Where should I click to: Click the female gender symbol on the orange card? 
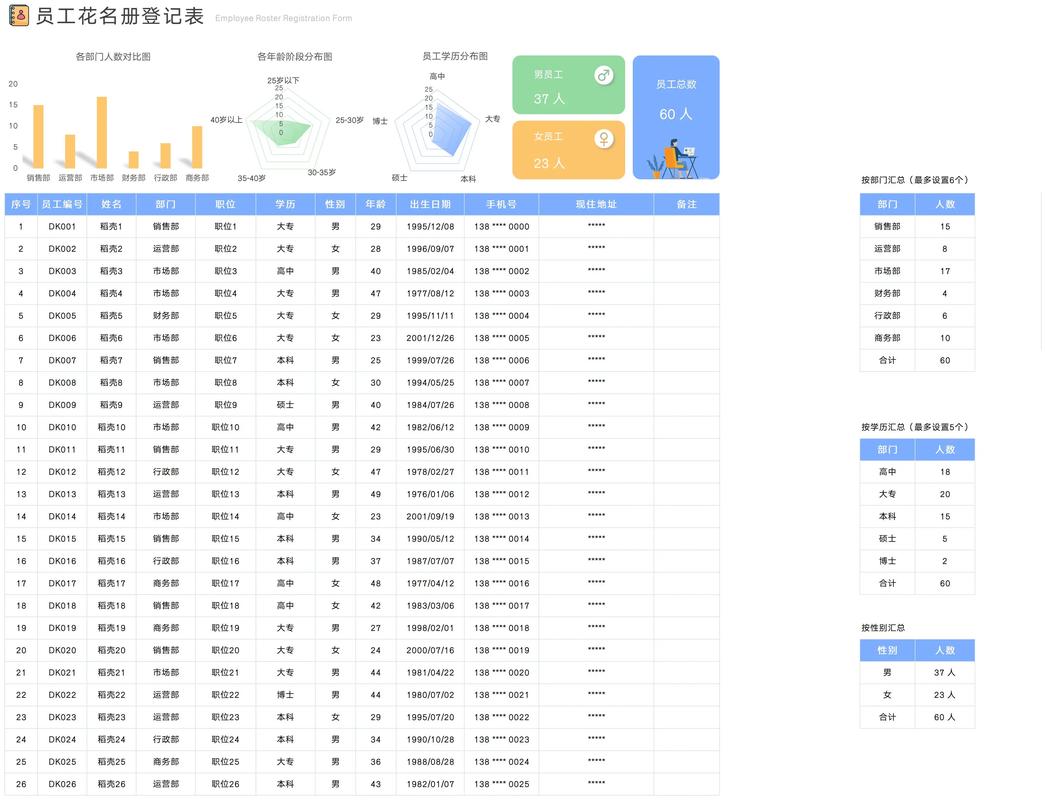point(604,137)
